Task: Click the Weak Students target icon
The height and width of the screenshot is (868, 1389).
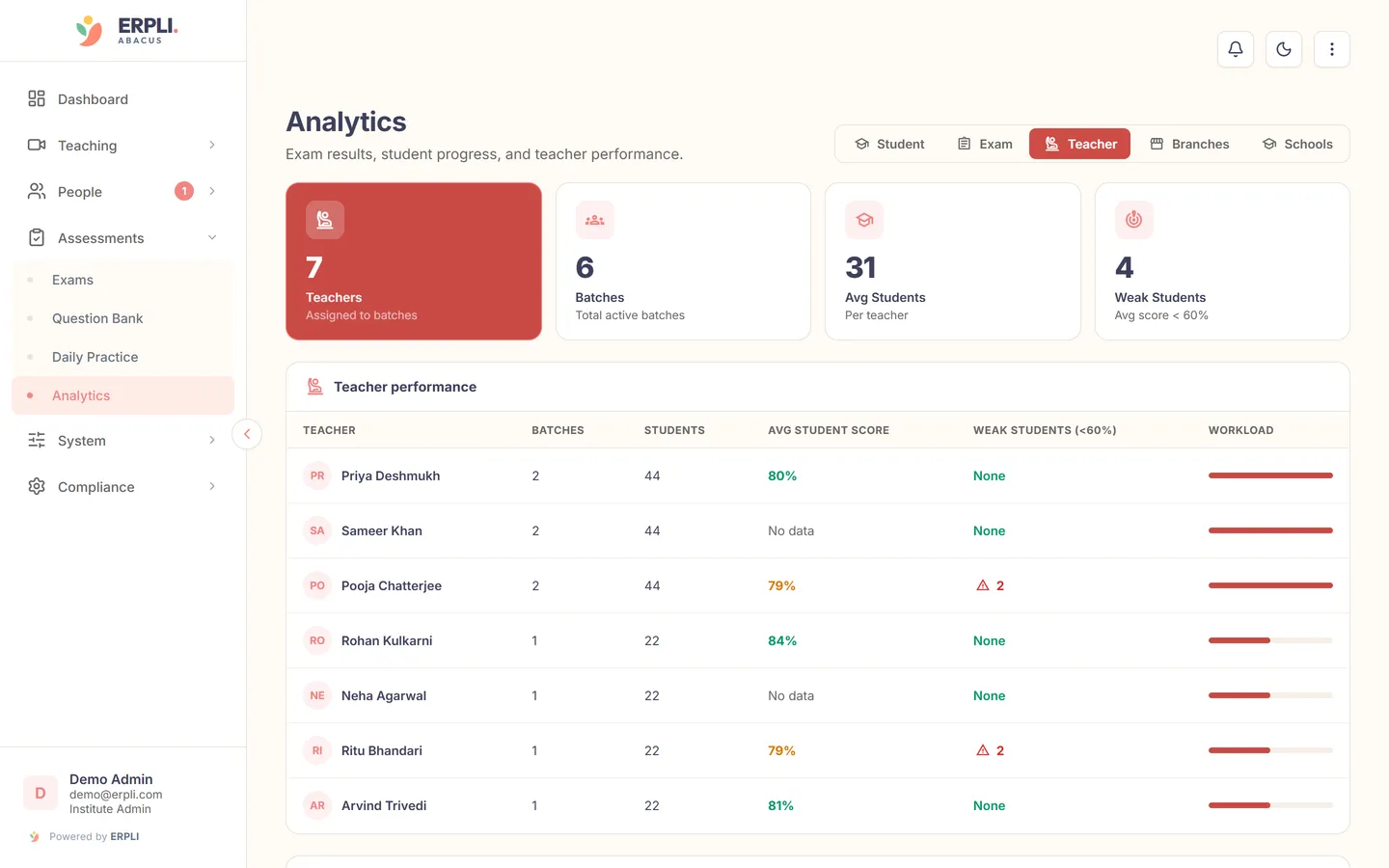Action: pyautogui.click(x=1134, y=220)
